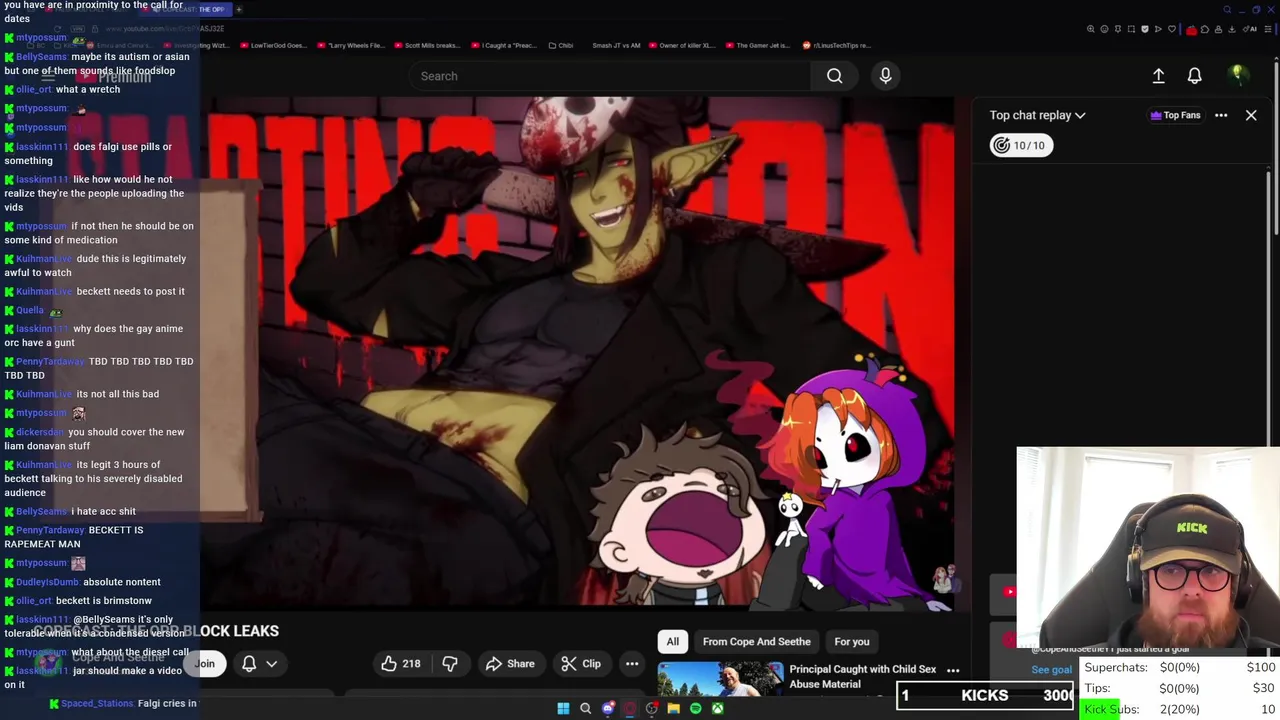Expand subscription notification options chevron

tap(271, 663)
